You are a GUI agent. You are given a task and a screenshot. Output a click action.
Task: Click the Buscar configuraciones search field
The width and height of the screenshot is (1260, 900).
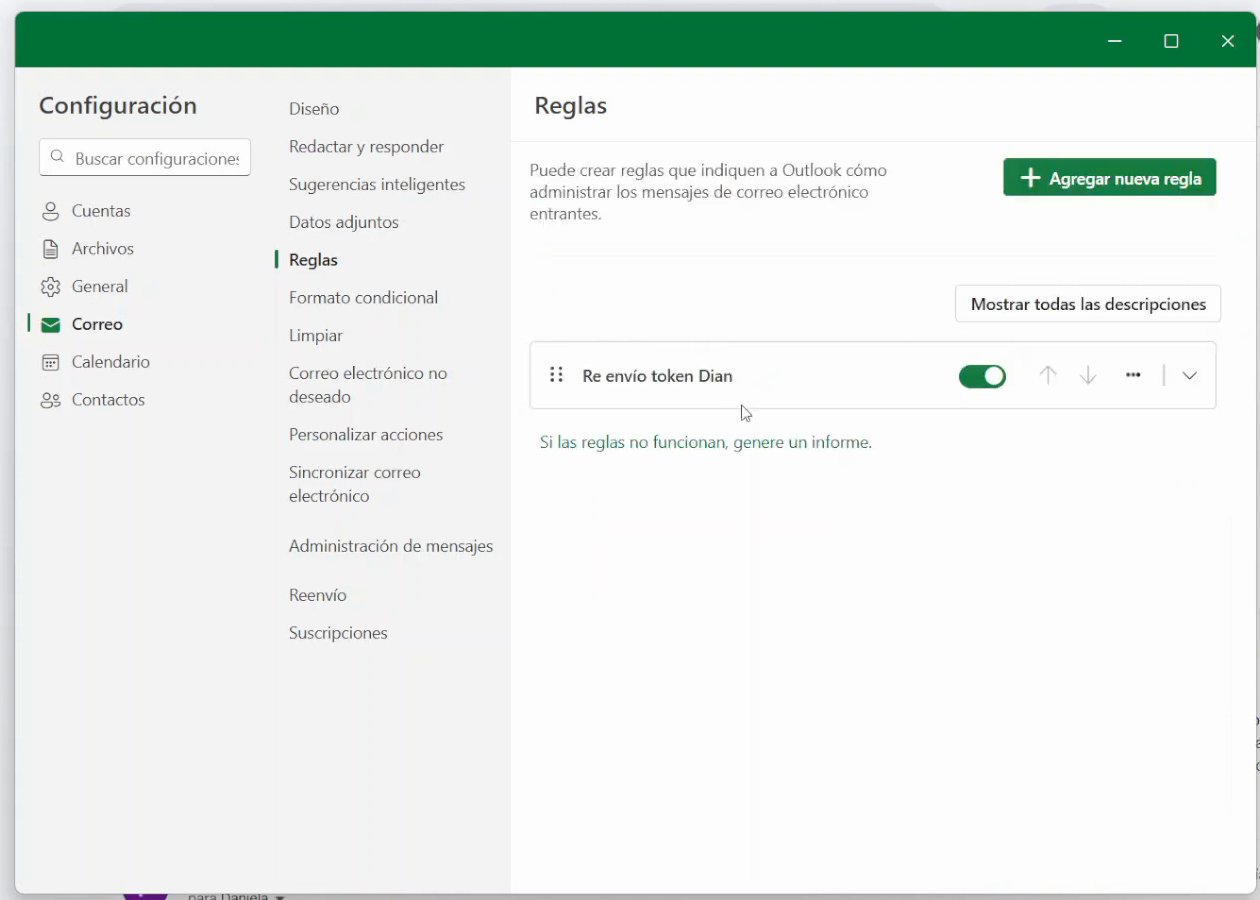145,158
